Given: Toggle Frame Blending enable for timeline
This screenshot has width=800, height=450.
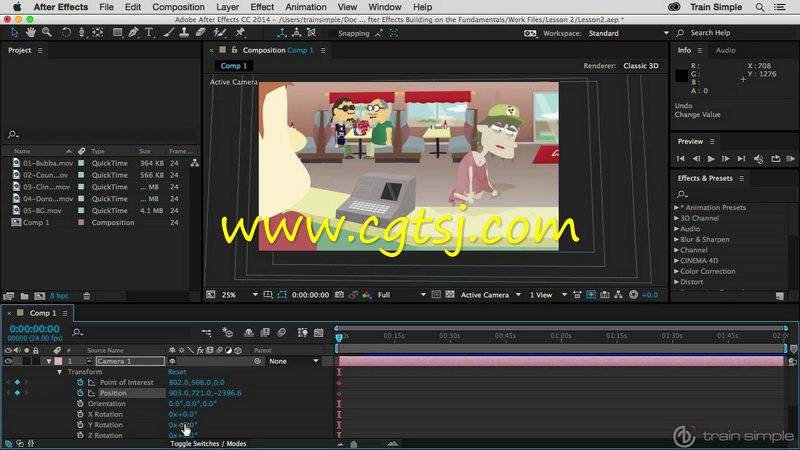Looking at the screenshot, I should tap(265, 333).
